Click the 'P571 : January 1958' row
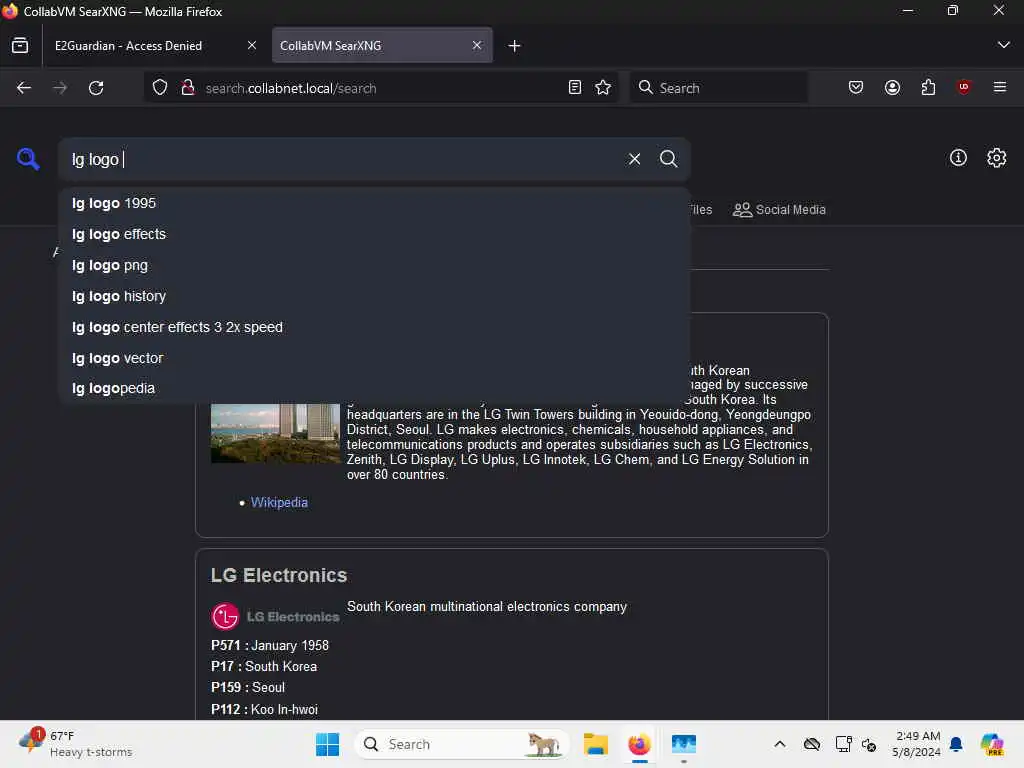Viewport: 1024px width, 768px height. tap(270, 645)
